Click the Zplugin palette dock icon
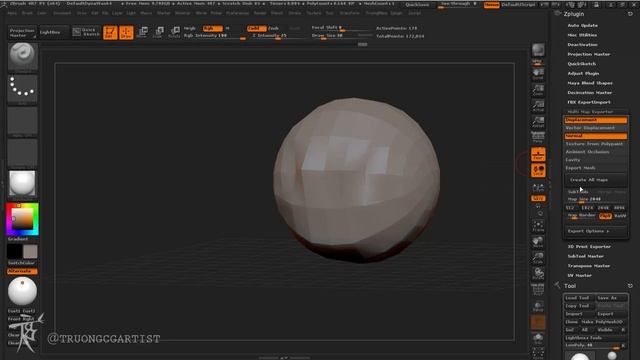 point(630,14)
